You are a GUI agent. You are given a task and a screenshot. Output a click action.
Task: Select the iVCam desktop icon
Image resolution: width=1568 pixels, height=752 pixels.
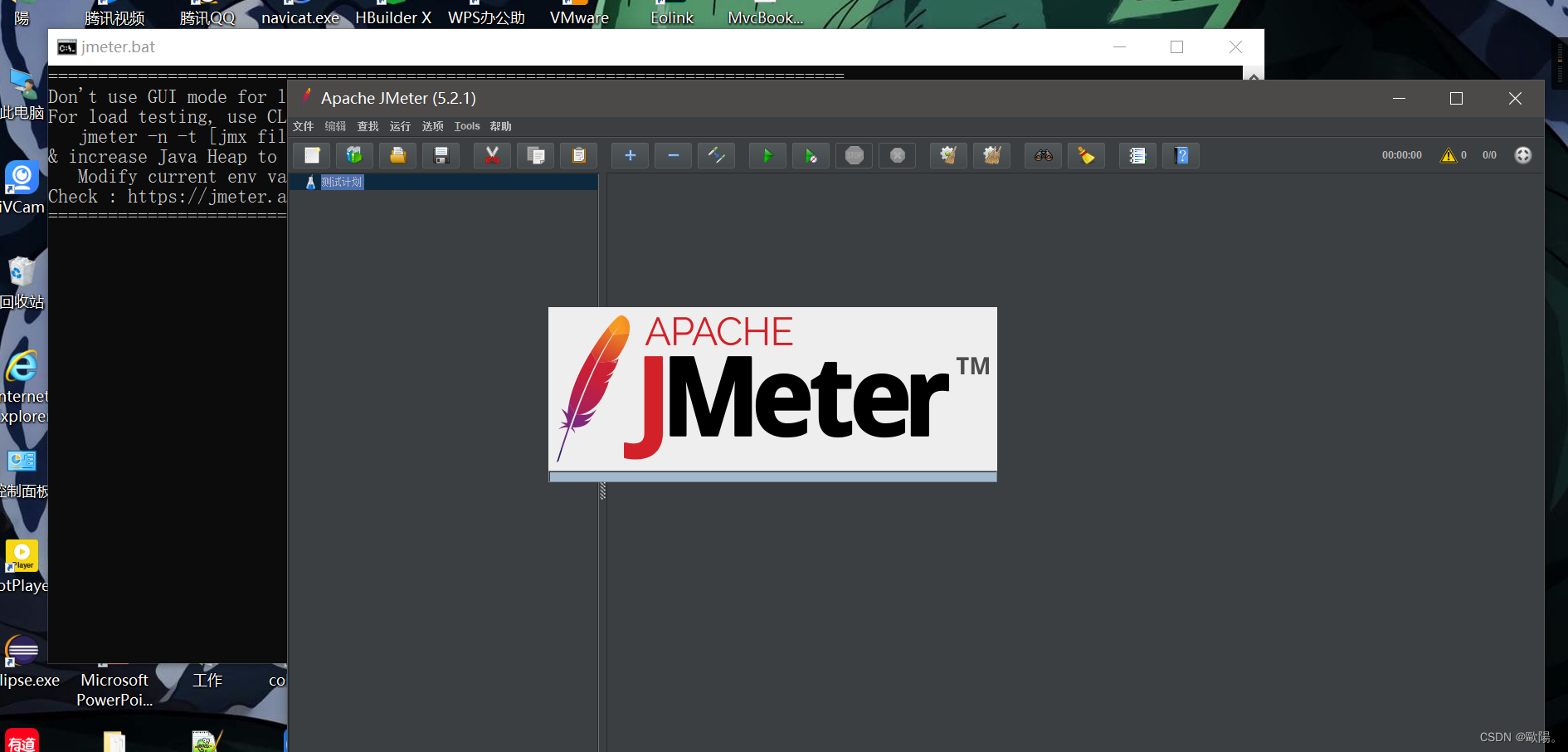click(x=22, y=188)
